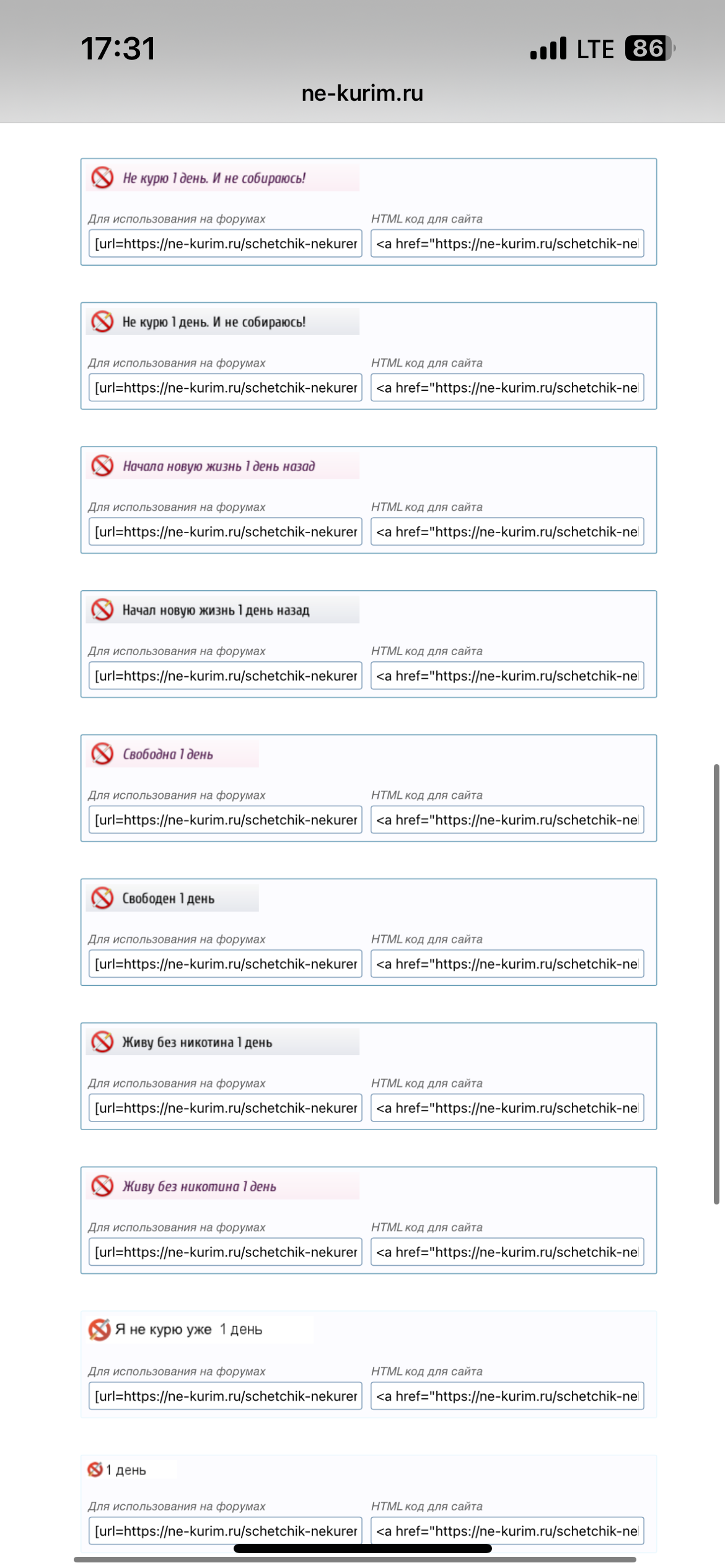This screenshot has width=725, height=1568.
Task: Select forum code field under "Начала новую жизнь"
Action: tap(226, 531)
